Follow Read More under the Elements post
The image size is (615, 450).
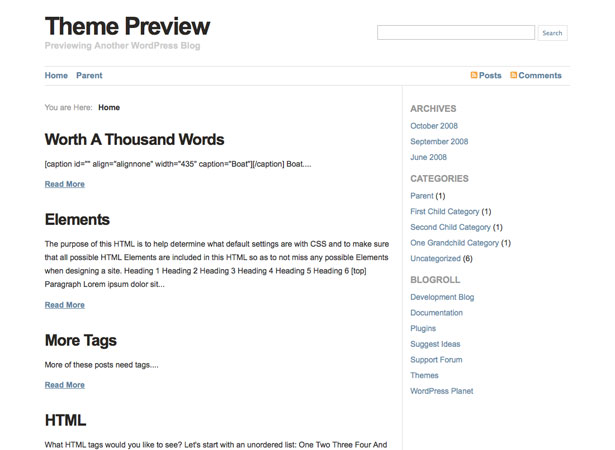tap(65, 305)
